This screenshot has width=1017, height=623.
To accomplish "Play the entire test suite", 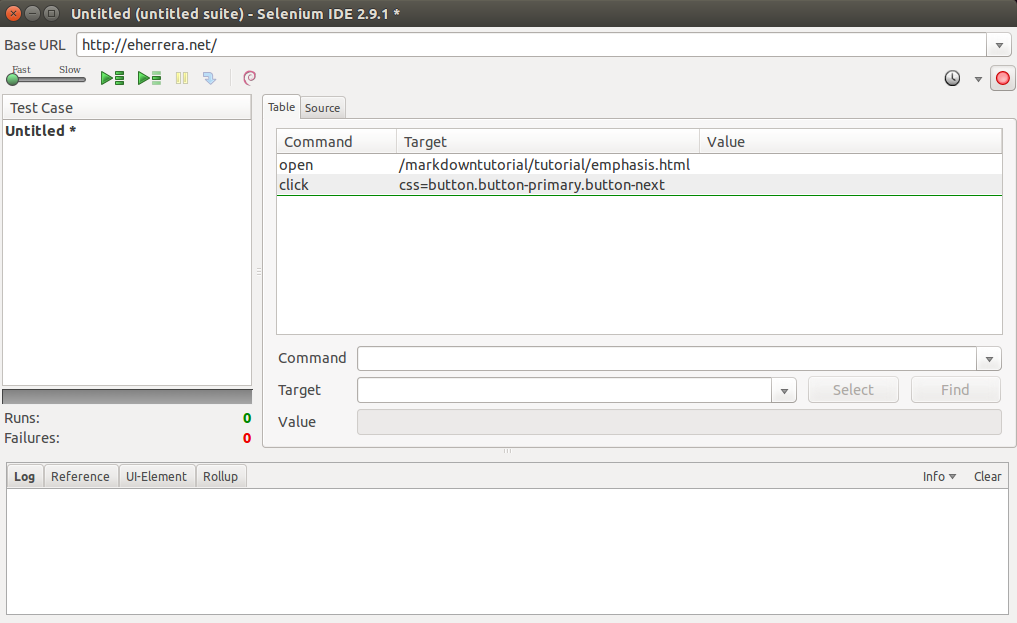I will [x=112, y=78].
